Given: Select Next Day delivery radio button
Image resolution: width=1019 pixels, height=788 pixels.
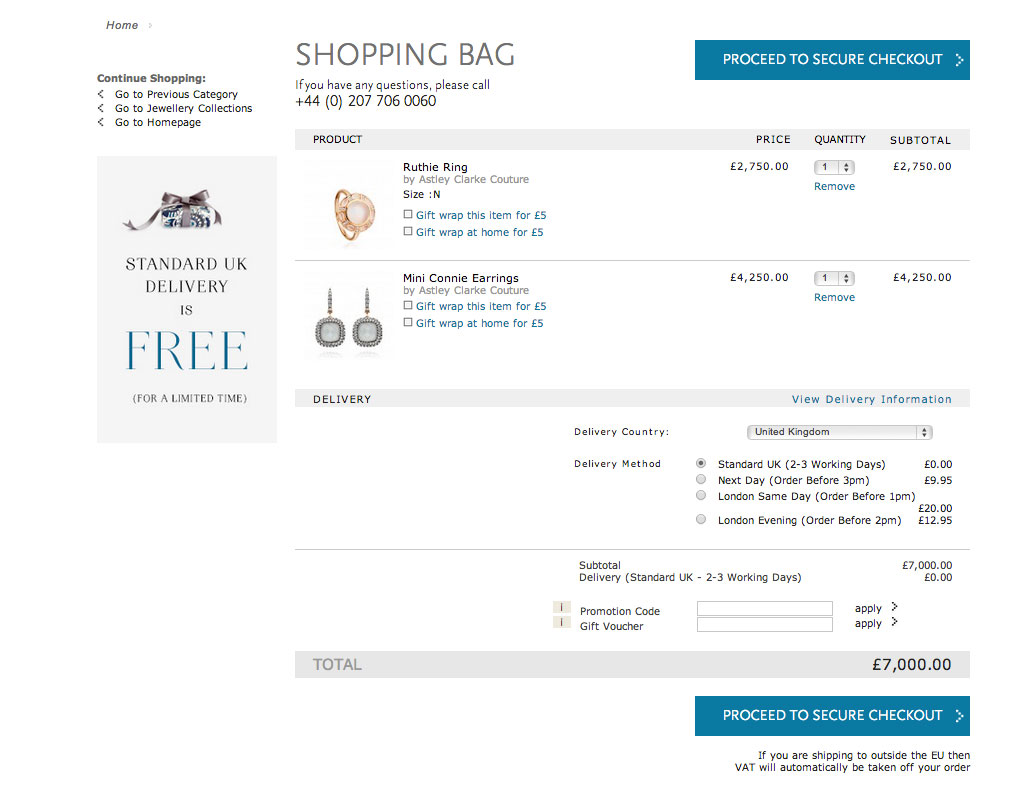Looking at the screenshot, I should pos(701,479).
